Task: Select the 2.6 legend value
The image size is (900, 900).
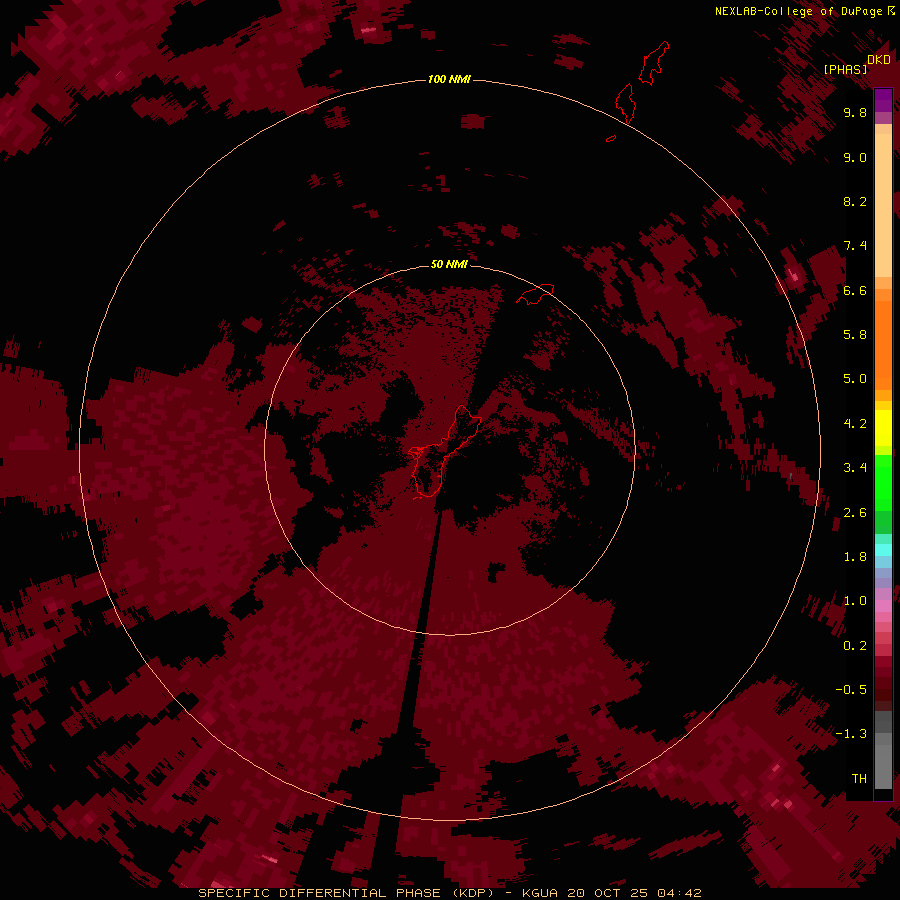Action: pyautogui.click(x=855, y=513)
